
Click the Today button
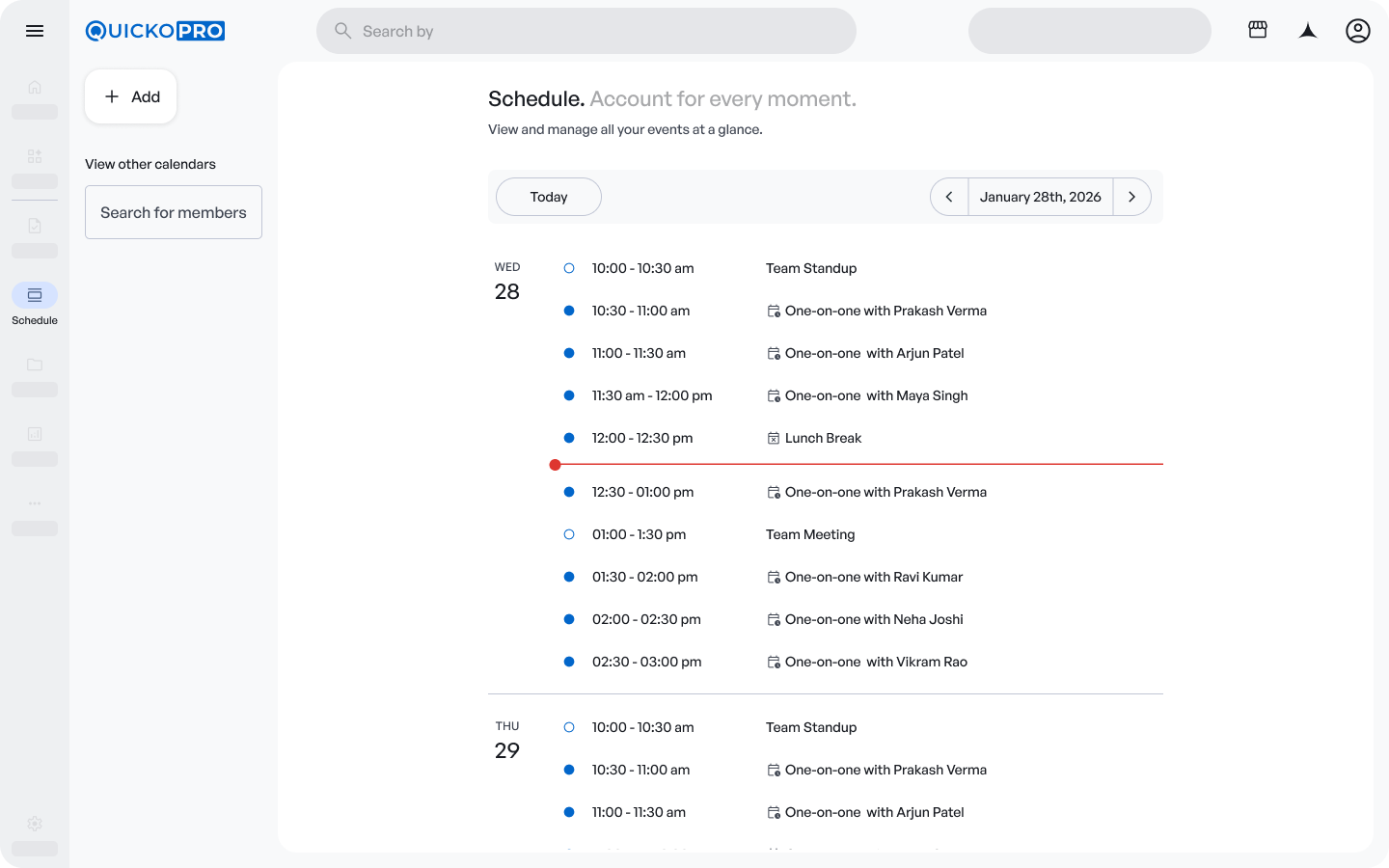[x=548, y=197]
